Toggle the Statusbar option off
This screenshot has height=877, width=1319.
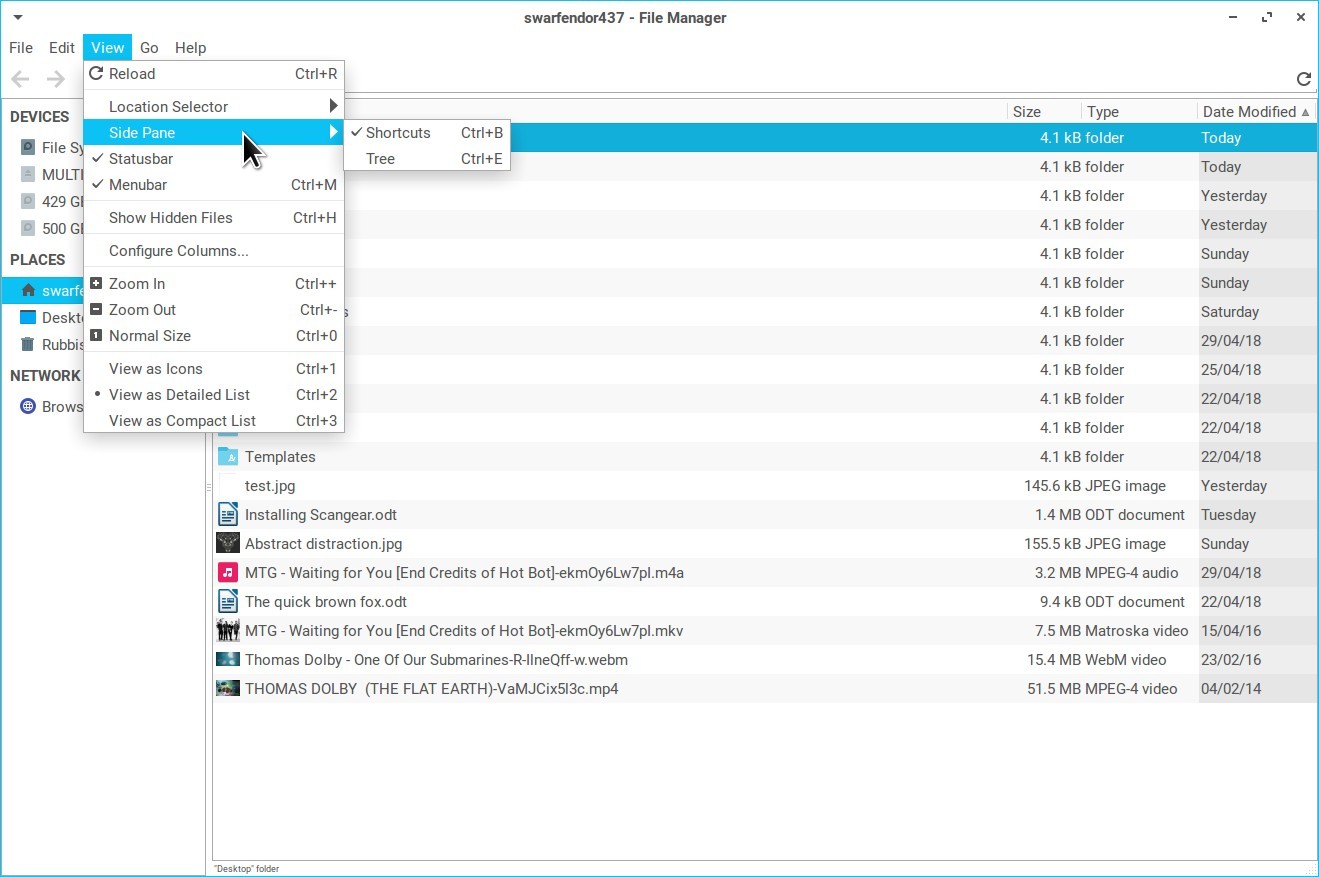tap(140, 159)
